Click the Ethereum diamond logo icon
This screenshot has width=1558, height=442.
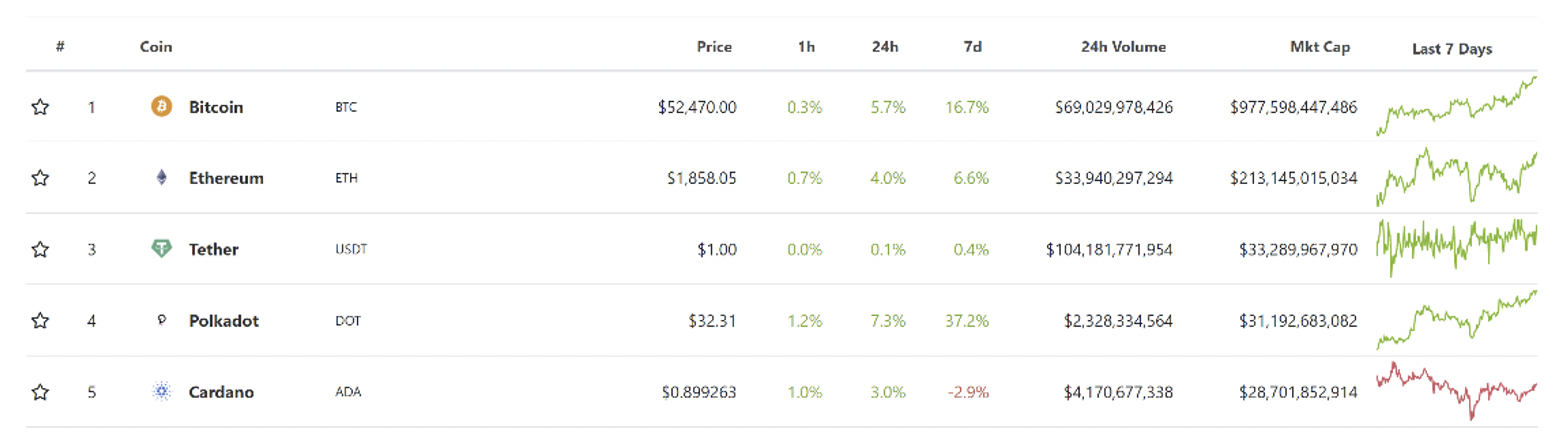click(x=161, y=178)
